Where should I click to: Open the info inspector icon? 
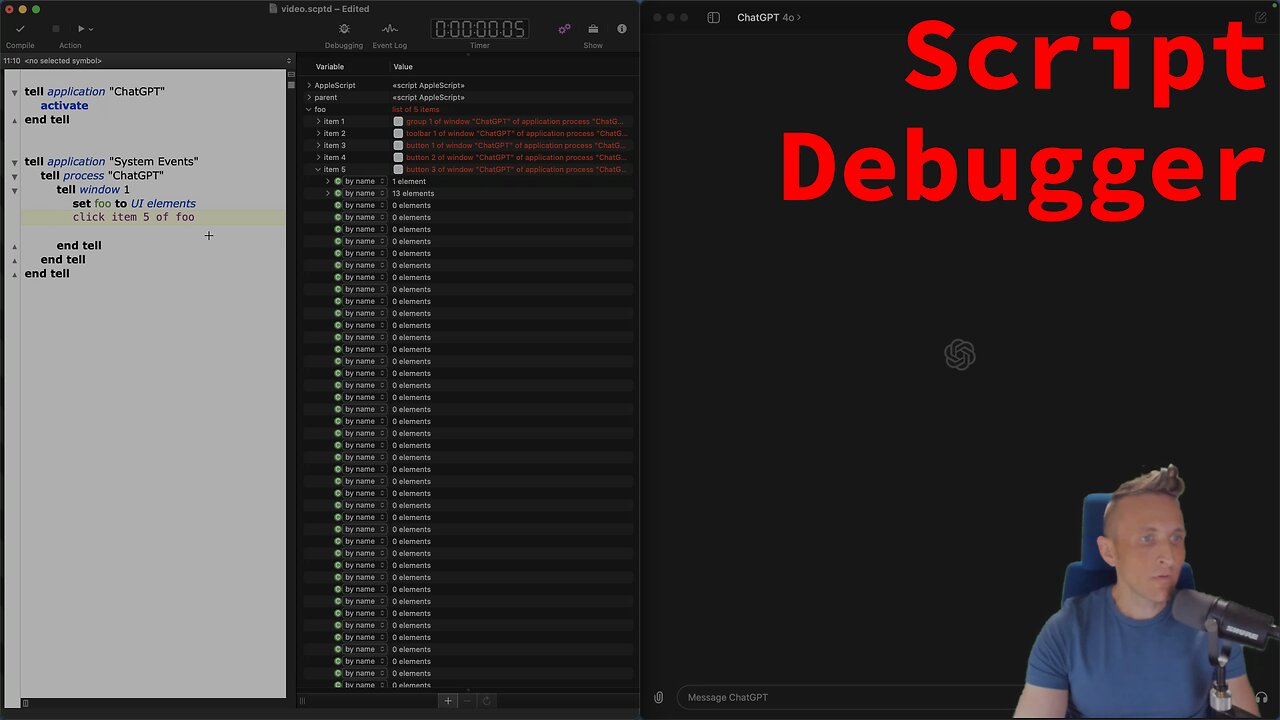click(x=622, y=29)
